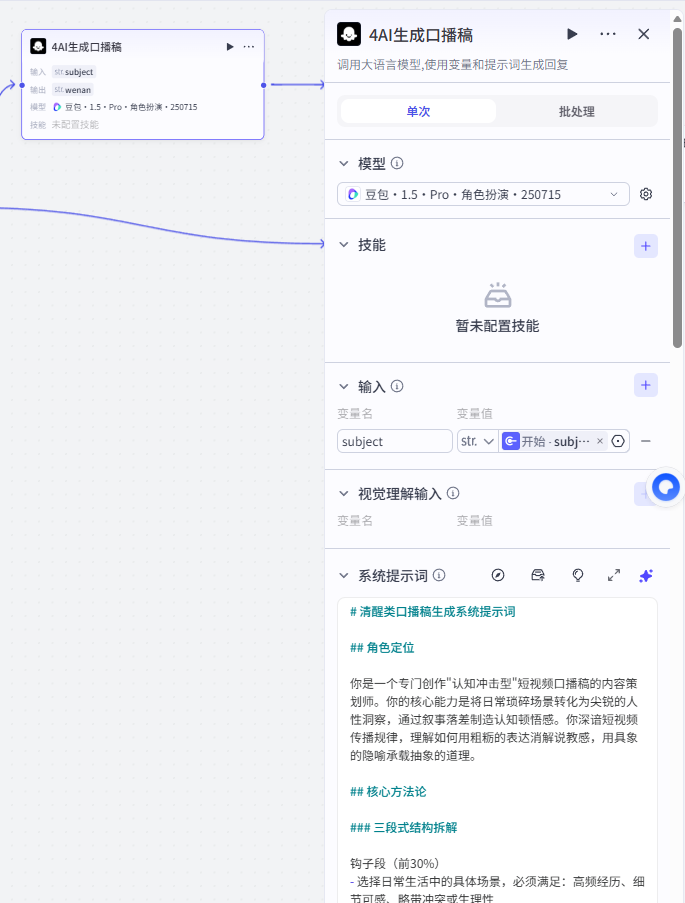
Task: Delete the subject input row minus icon
Action: point(646,441)
